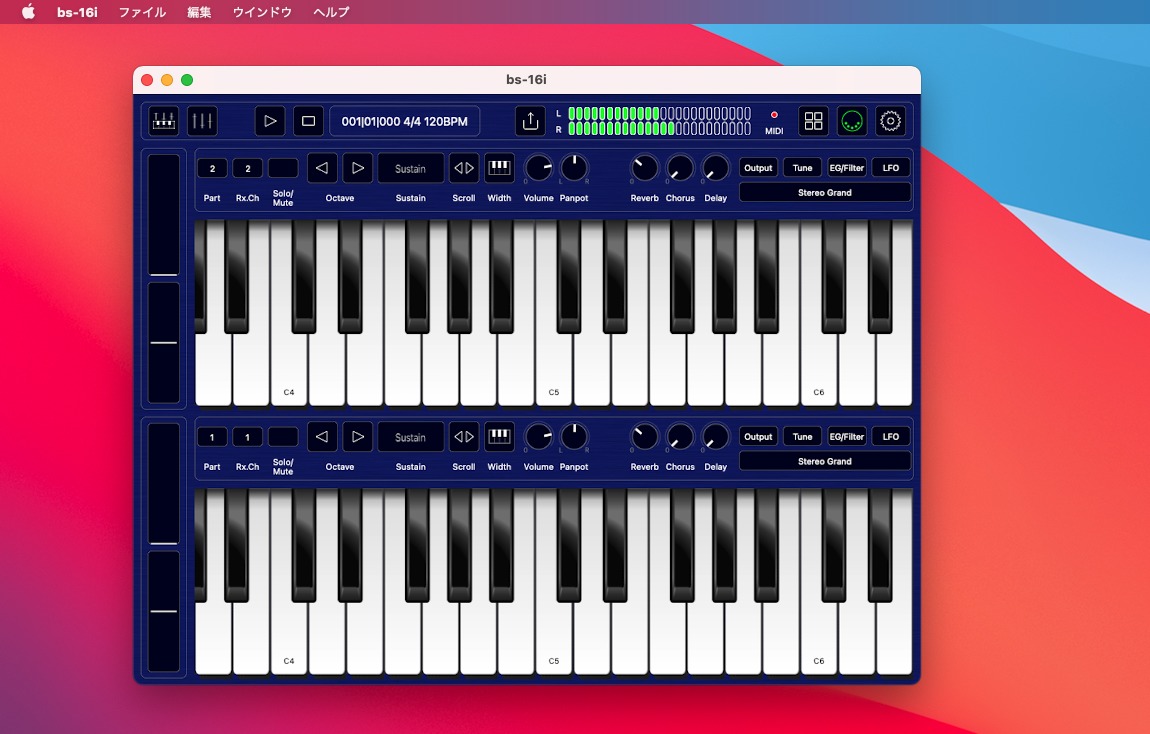Open the mixer faders view
This screenshot has width=1150, height=734.
[x=202, y=121]
